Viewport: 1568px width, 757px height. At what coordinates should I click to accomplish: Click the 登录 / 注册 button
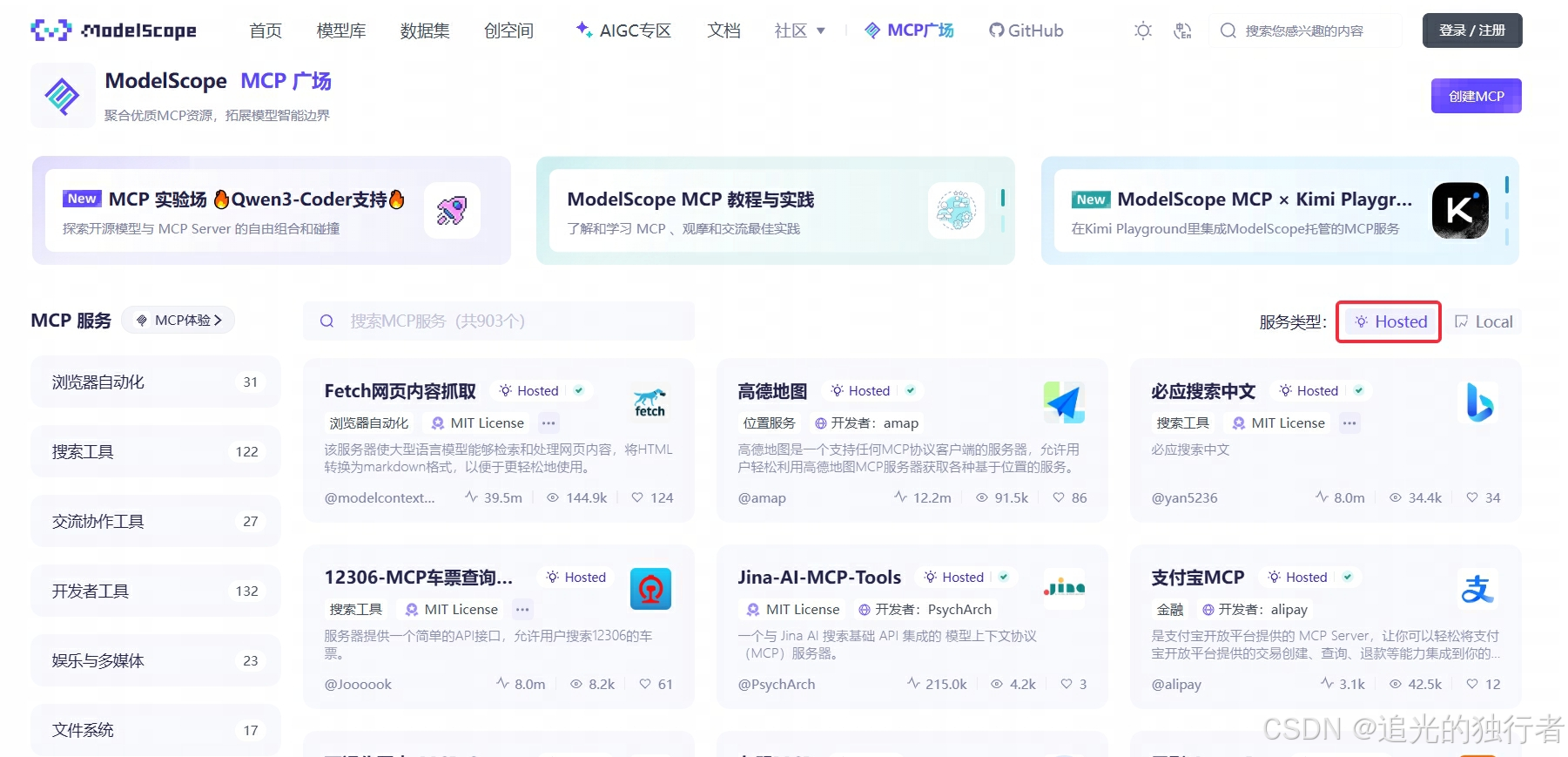coord(1472,30)
